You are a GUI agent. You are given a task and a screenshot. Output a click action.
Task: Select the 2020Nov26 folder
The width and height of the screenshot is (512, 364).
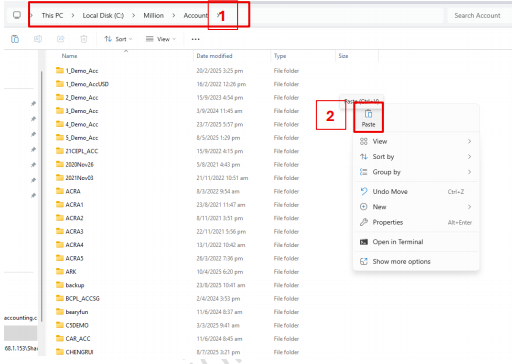coord(79,164)
